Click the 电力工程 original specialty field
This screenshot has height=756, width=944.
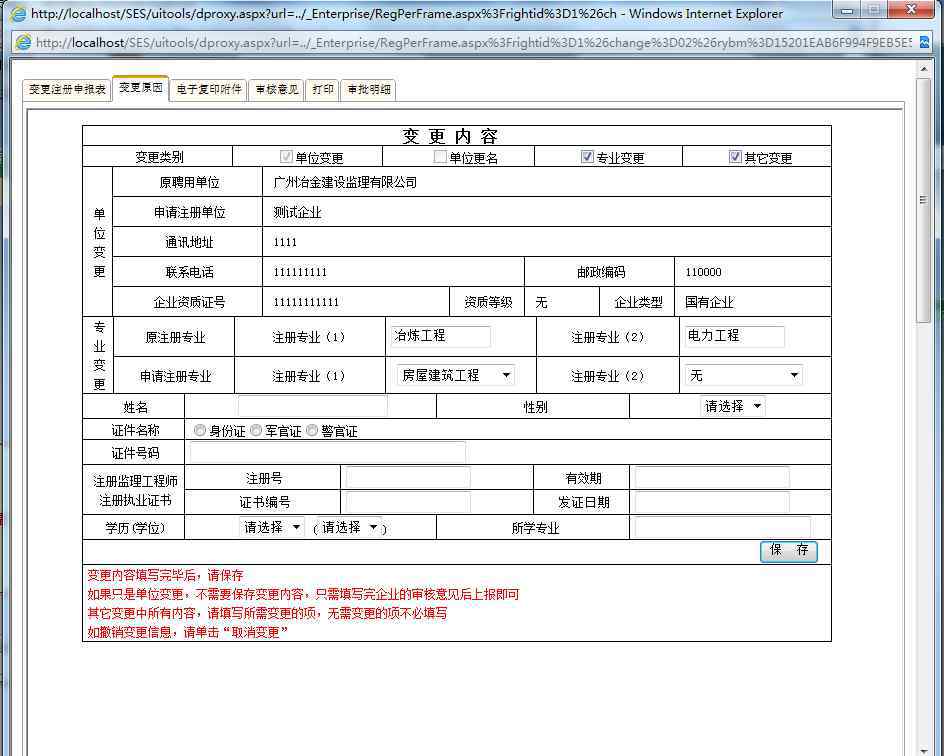735,336
